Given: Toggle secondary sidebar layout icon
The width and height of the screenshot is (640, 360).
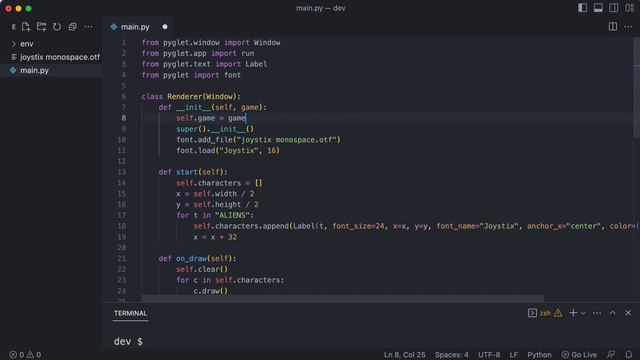Looking at the screenshot, I should click(x=613, y=8).
